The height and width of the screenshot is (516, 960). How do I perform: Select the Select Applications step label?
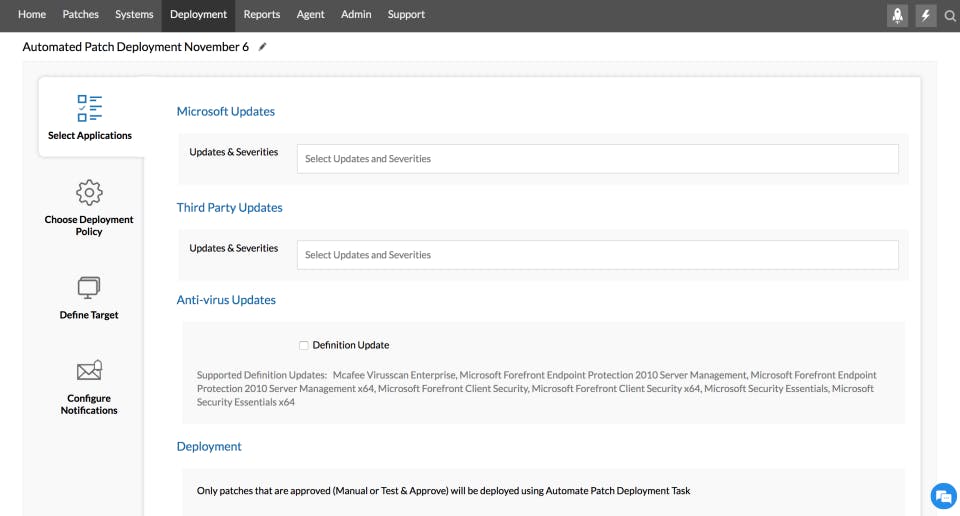click(90, 135)
